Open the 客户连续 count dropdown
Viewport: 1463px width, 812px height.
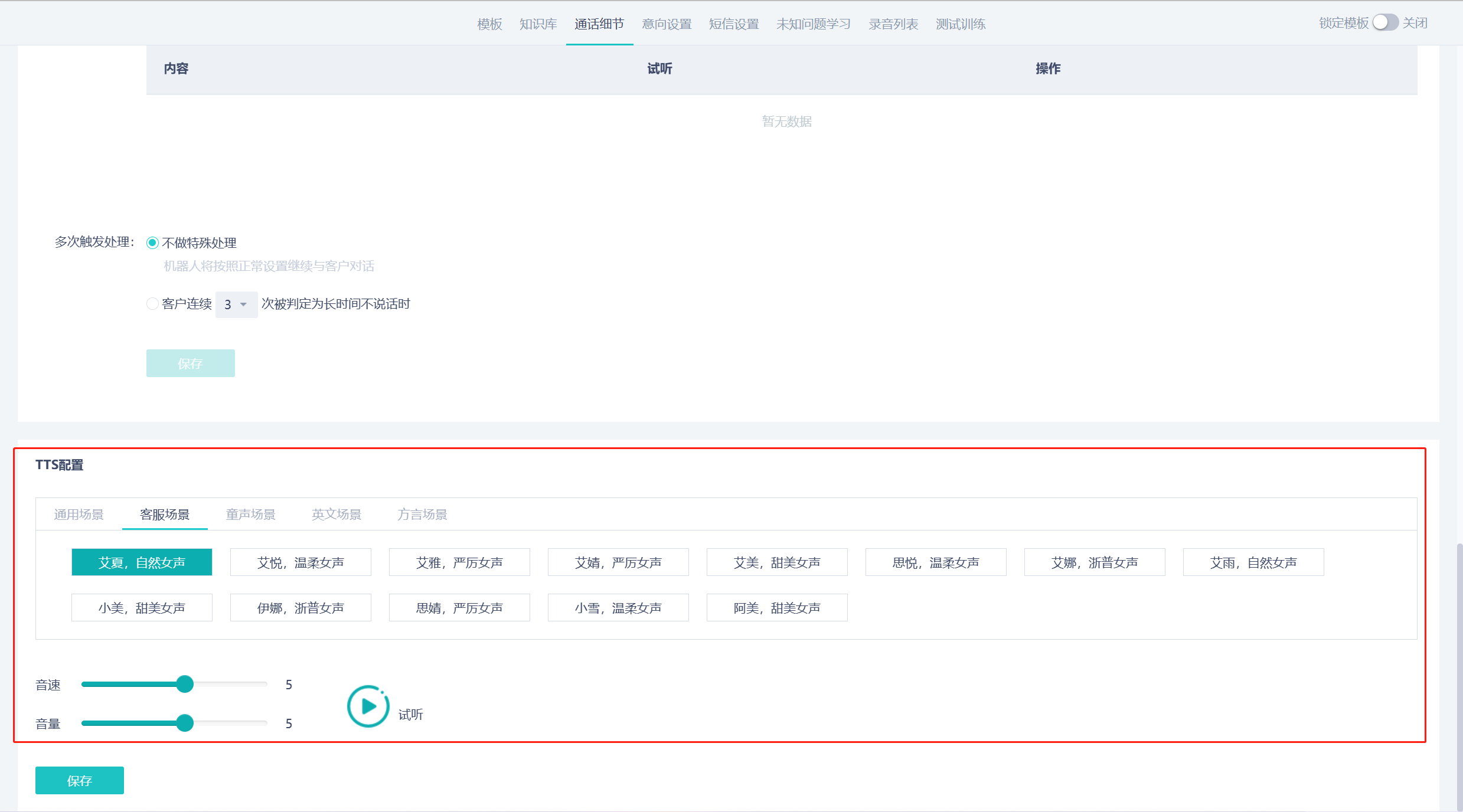coord(236,304)
